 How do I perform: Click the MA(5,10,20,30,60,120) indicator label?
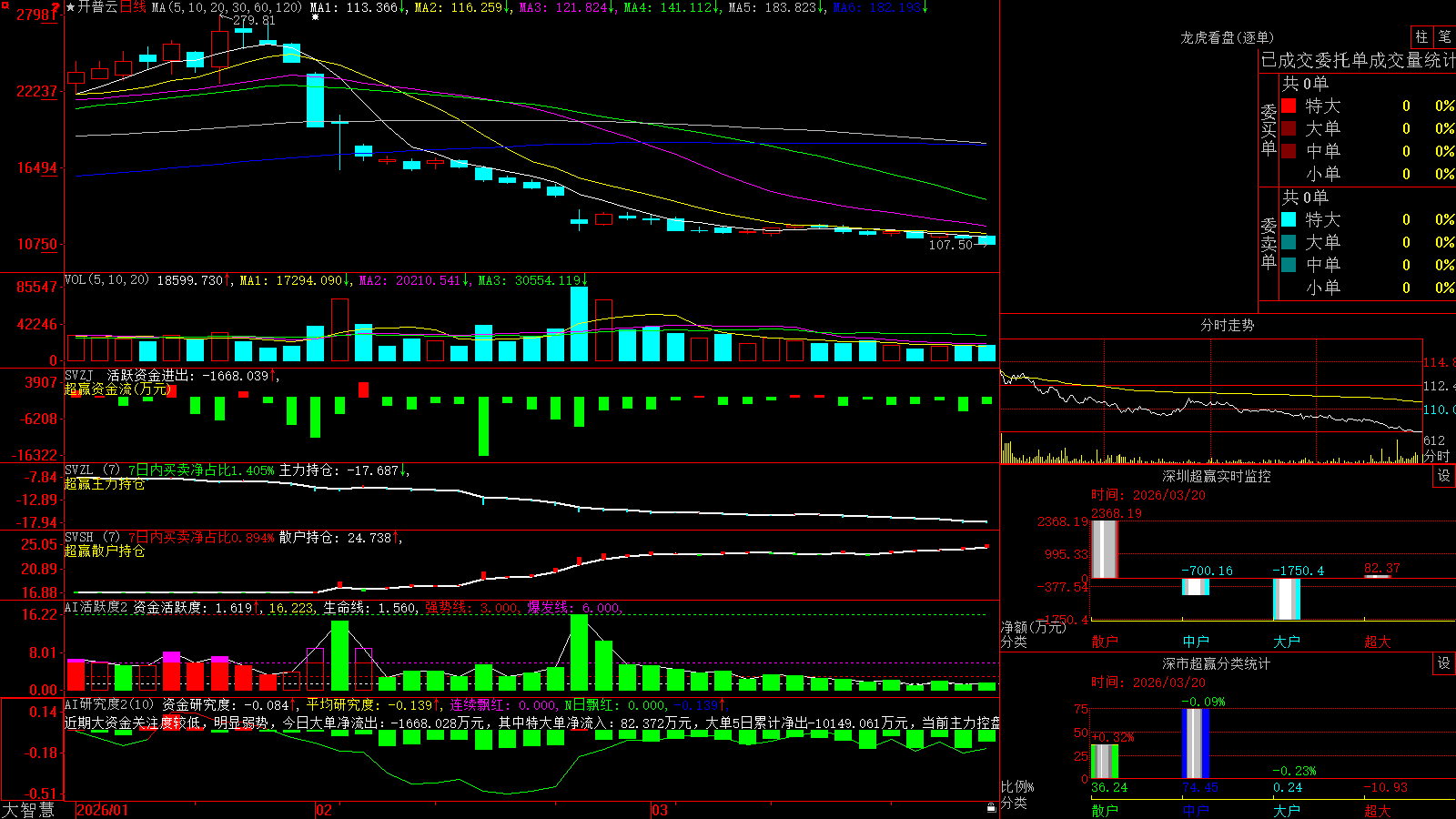coord(227,7)
